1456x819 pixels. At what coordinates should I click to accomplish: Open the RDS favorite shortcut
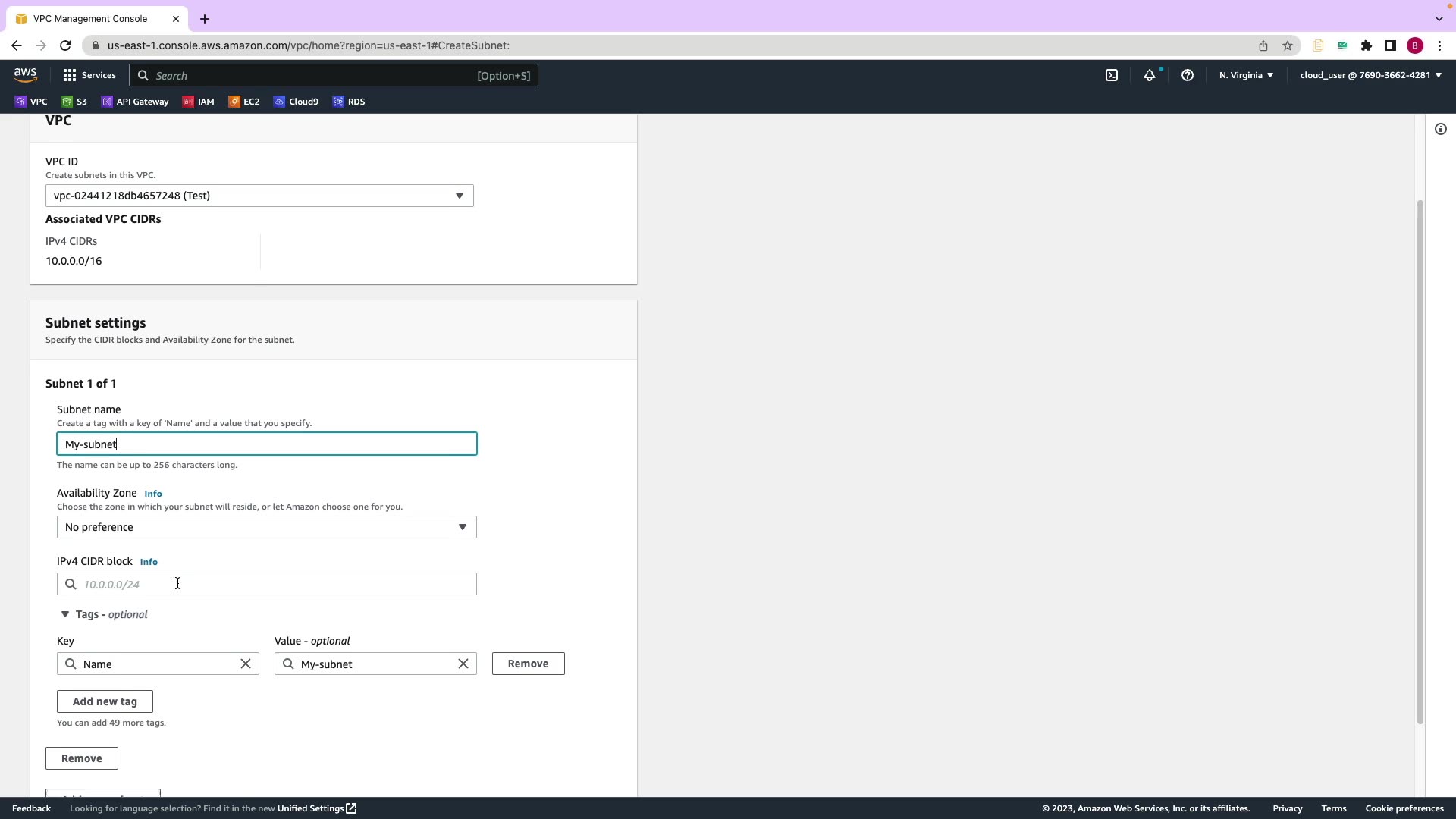coord(349,102)
